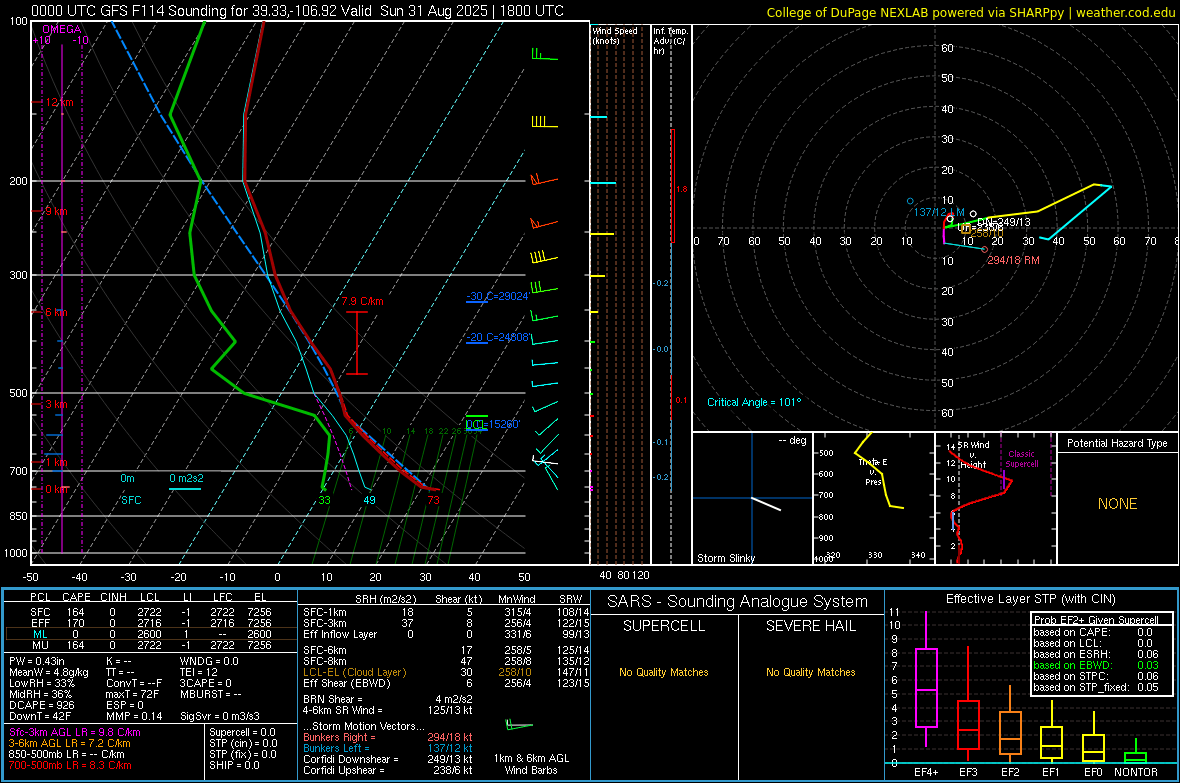Image resolution: width=1180 pixels, height=783 pixels.
Task: Click the 0 m2s2 inflow label
Action: coord(186,478)
